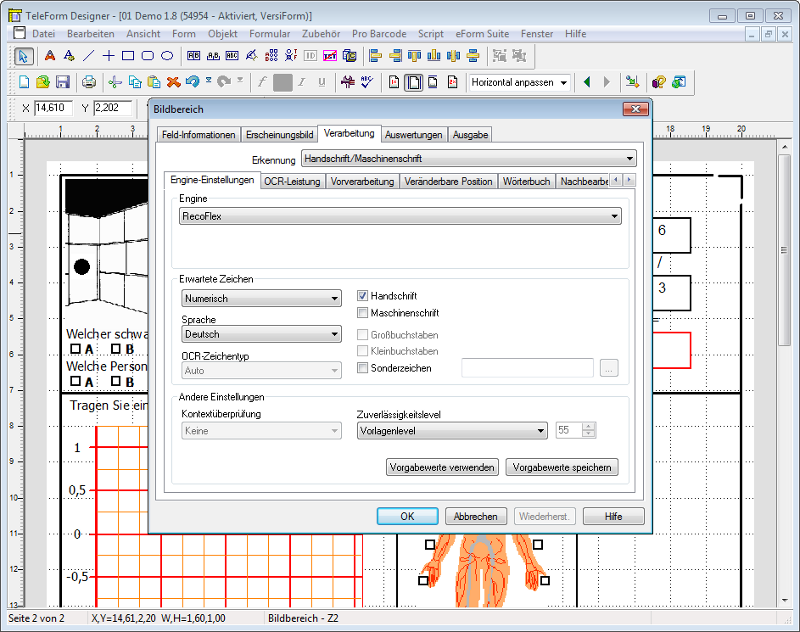
Task: Uncheck the Handschrift checkbox
Action: pyautogui.click(x=364, y=296)
